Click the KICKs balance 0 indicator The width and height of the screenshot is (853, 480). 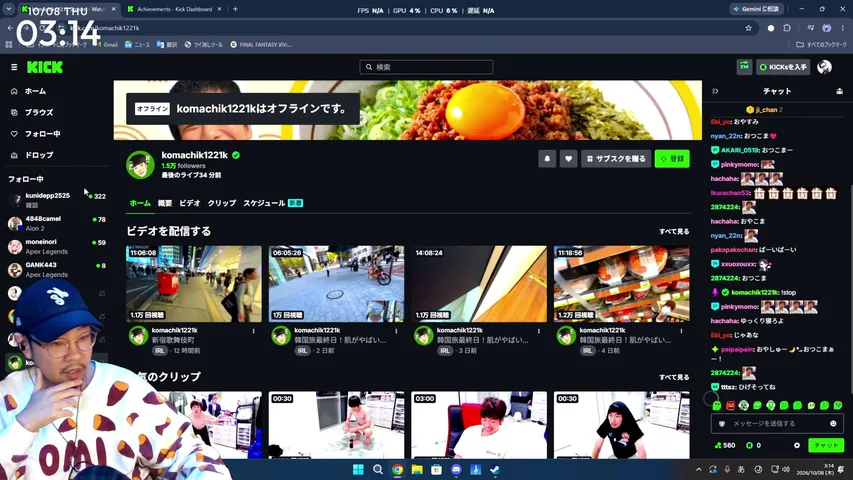pyautogui.click(x=753, y=445)
